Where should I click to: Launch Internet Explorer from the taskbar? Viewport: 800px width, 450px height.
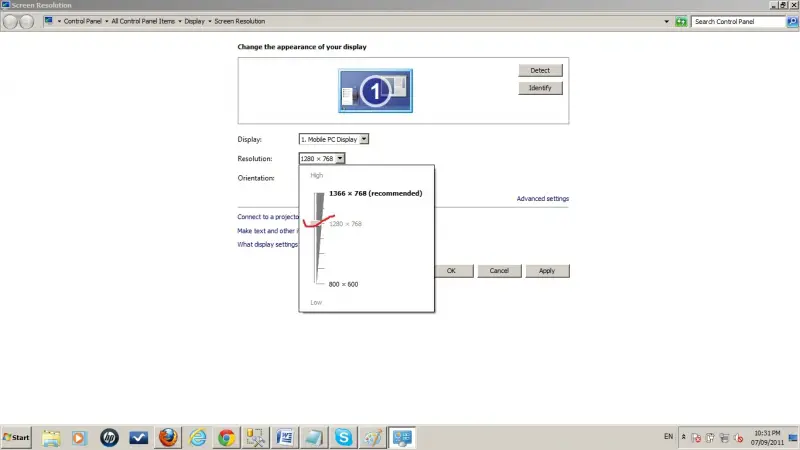pyautogui.click(x=197, y=438)
